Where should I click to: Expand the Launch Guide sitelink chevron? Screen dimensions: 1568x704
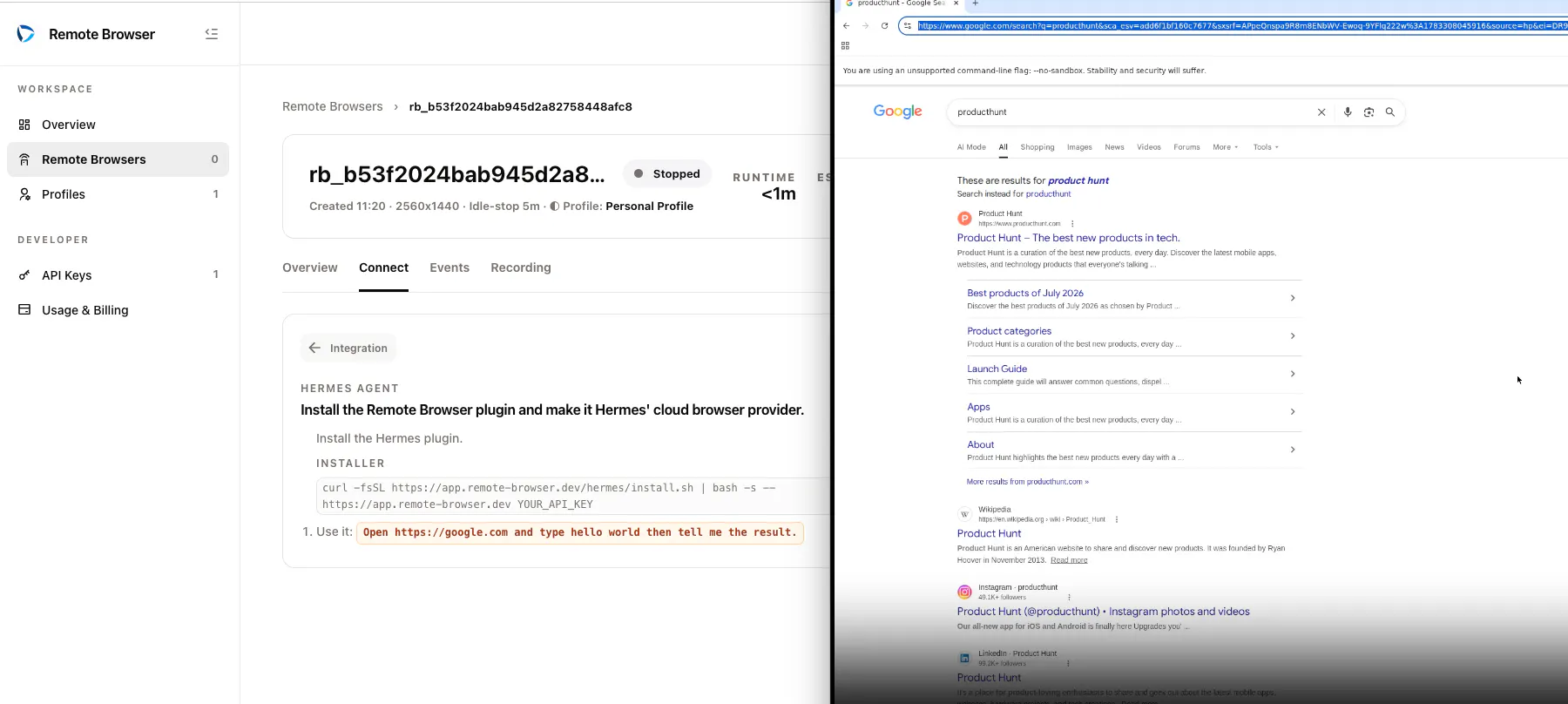click(x=1293, y=374)
